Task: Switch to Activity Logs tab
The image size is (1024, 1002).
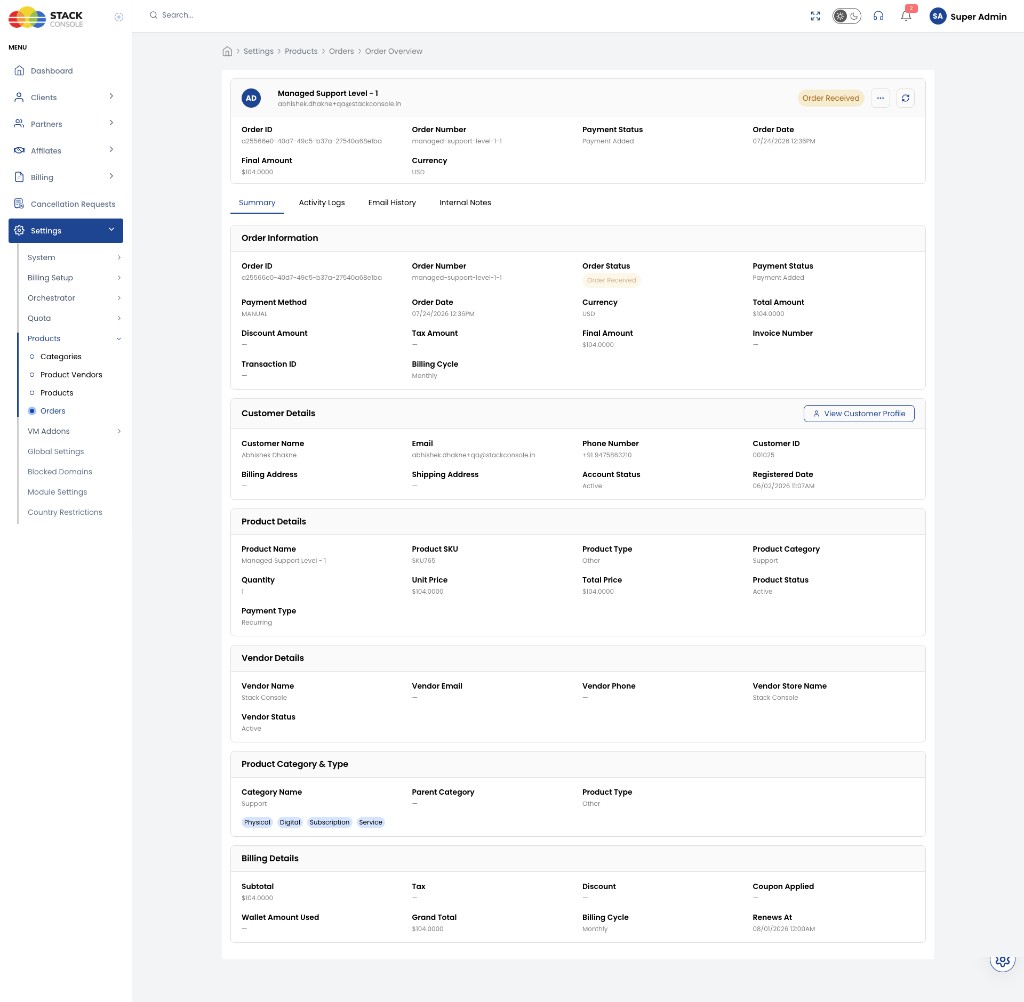Action: tap(321, 202)
